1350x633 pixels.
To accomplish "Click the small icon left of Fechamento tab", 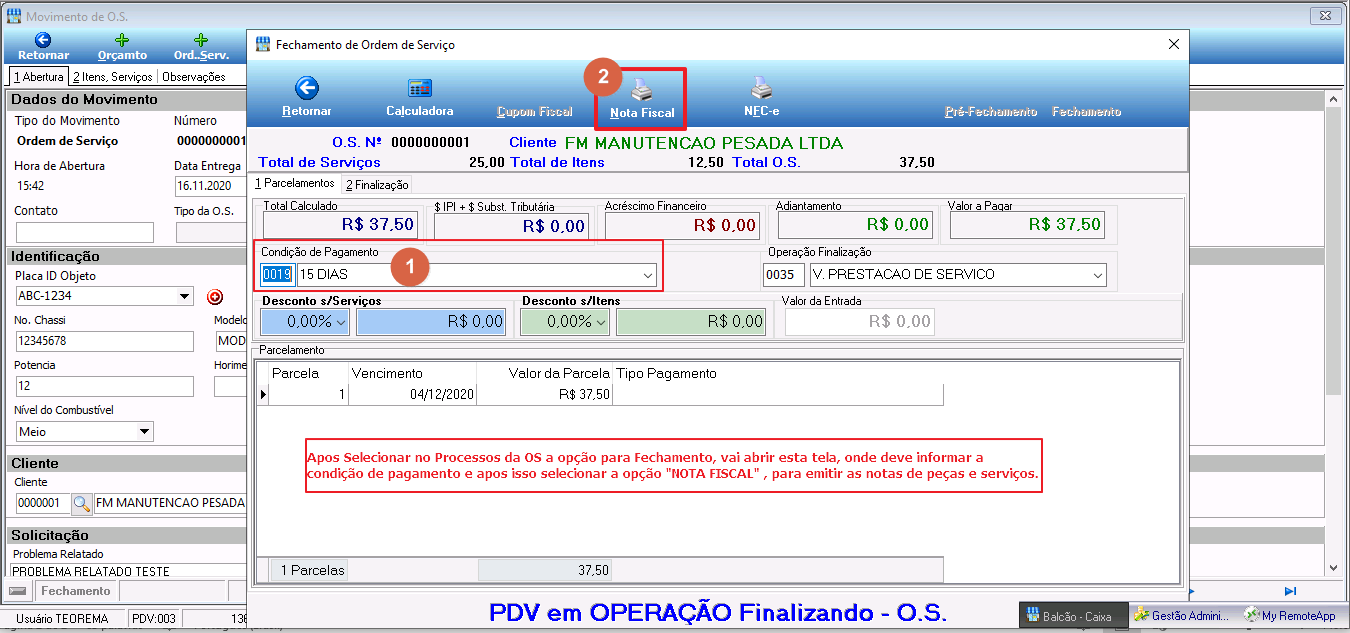I will click(x=17, y=591).
